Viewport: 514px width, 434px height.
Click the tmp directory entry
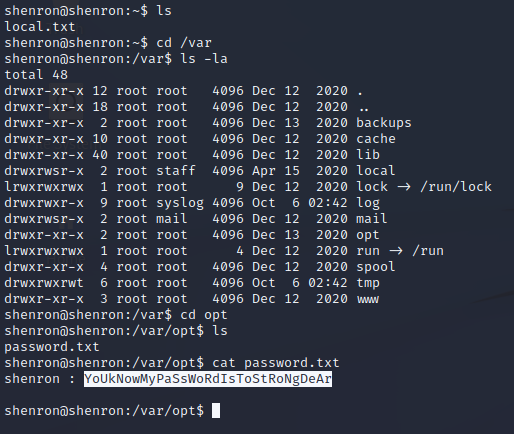coord(368,283)
